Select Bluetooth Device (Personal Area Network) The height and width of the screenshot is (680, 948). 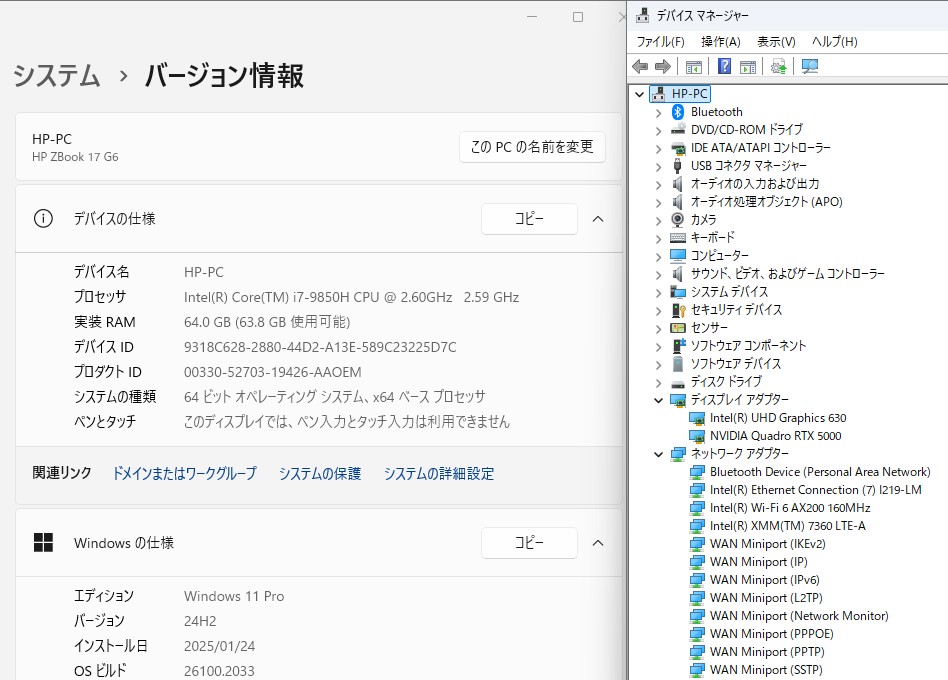point(820,471)
